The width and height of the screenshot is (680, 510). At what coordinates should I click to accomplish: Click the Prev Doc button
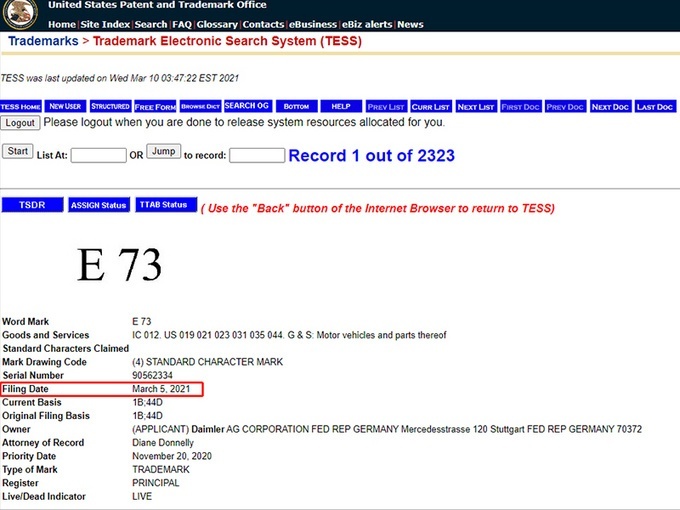[x=566, y=107]
